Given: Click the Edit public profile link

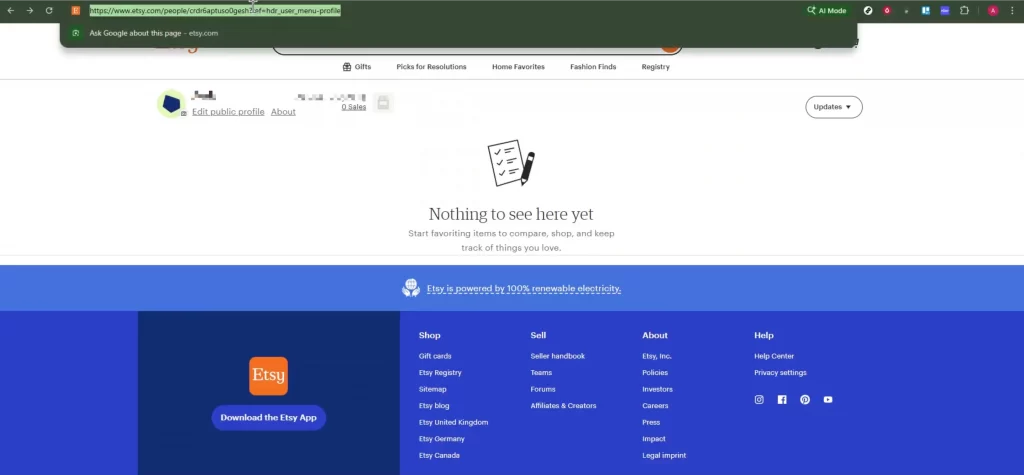Looking at the screenshot, I should (228, 112).
